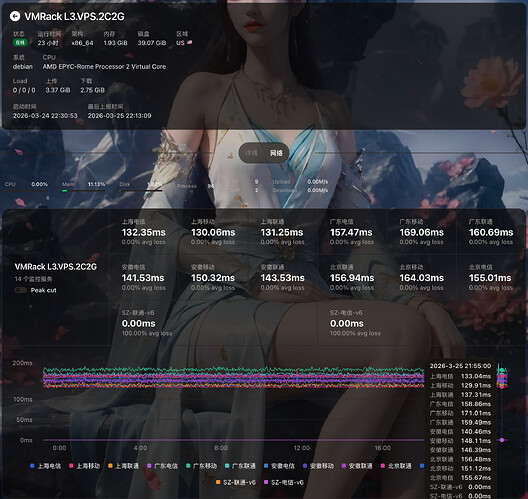Toggle 广东联通 legend entry
This screenshot has height=499, width=528.
[x=240, y=466]
